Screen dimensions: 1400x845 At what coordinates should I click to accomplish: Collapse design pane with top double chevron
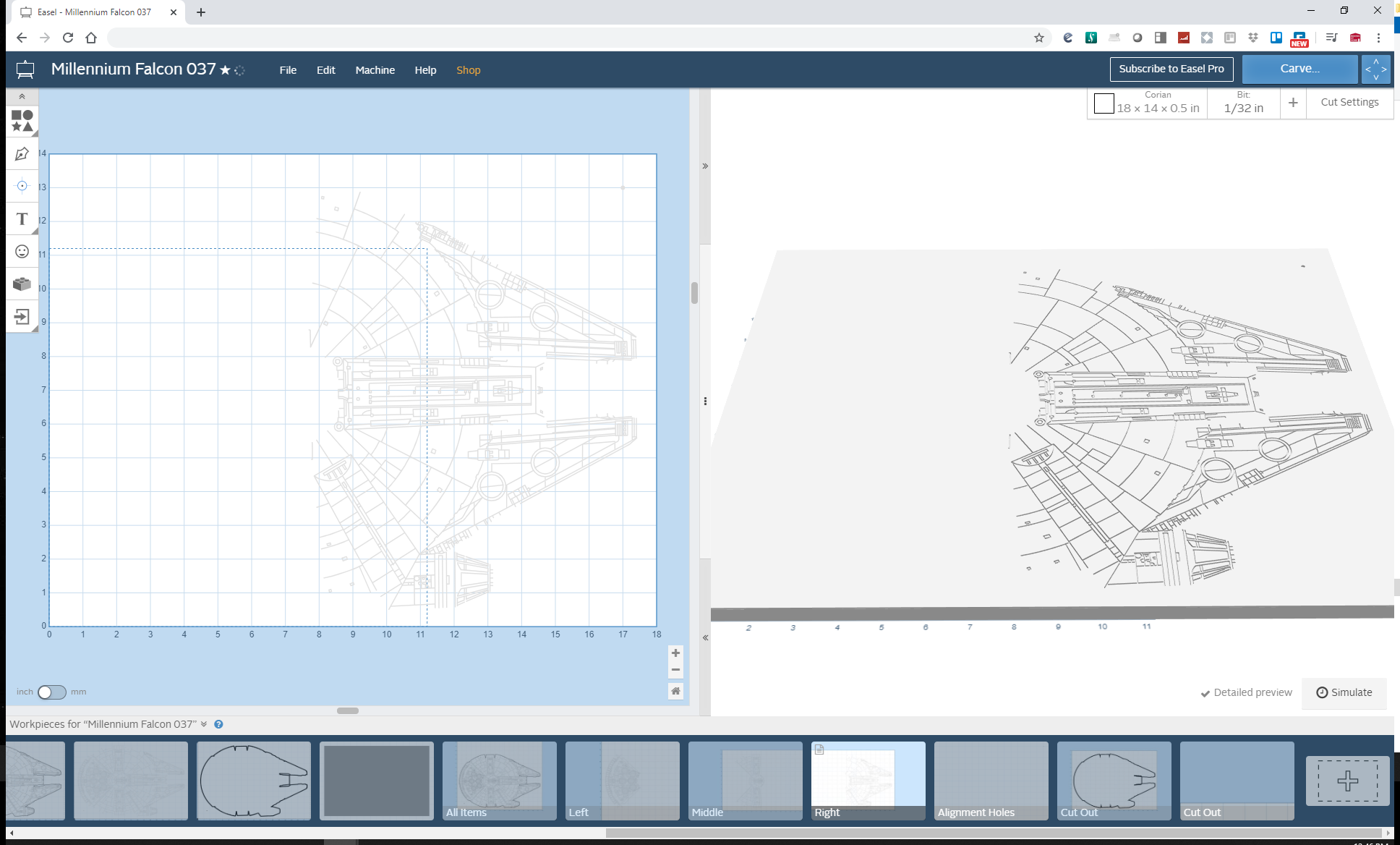point(705,166)
